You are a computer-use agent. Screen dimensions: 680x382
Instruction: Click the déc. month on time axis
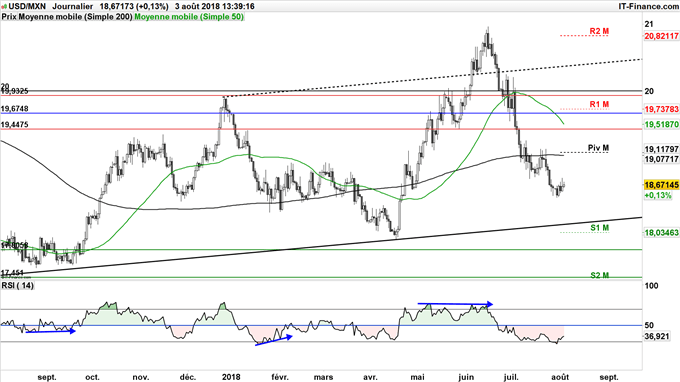pos(188,377)
